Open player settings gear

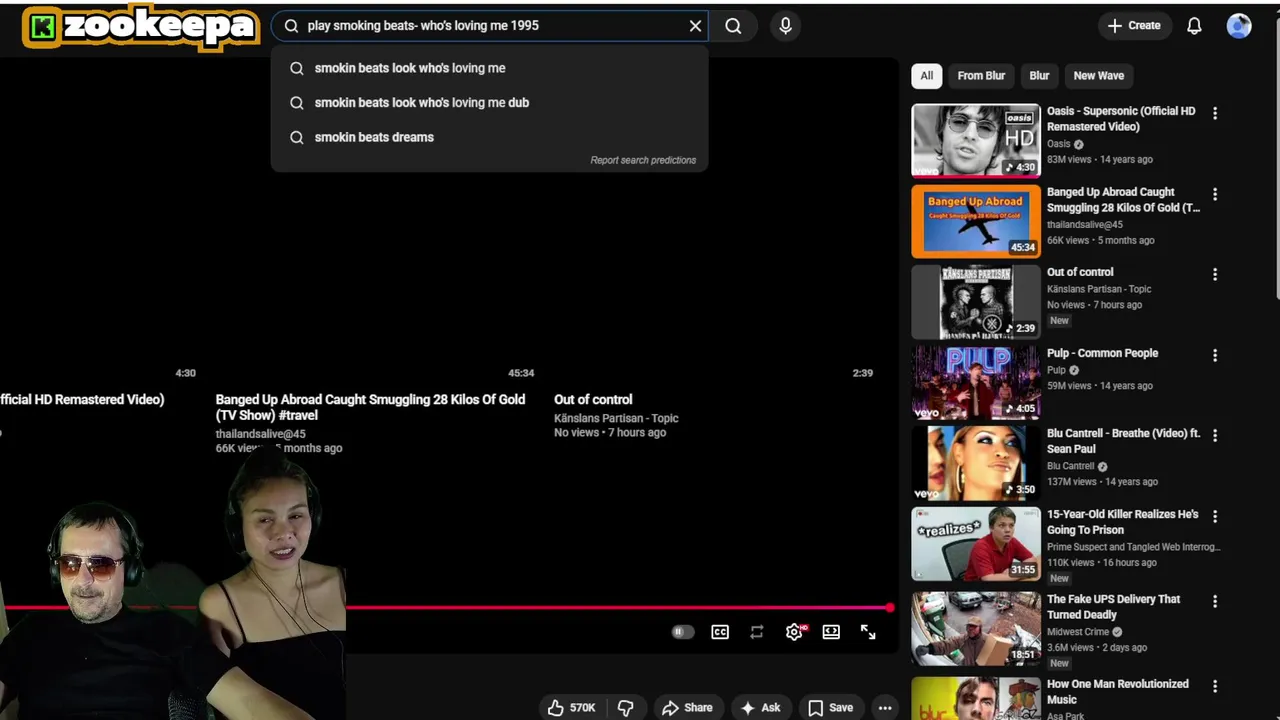794,632
